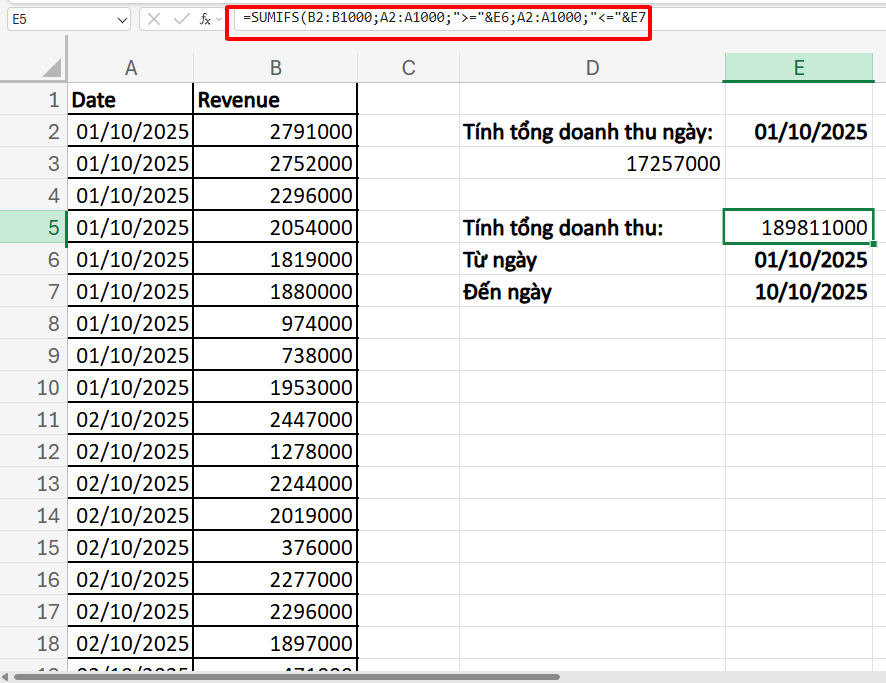Select column A header
Viewport: 886px width, 683px height.
pyautogui.click(x=130, y=67)
